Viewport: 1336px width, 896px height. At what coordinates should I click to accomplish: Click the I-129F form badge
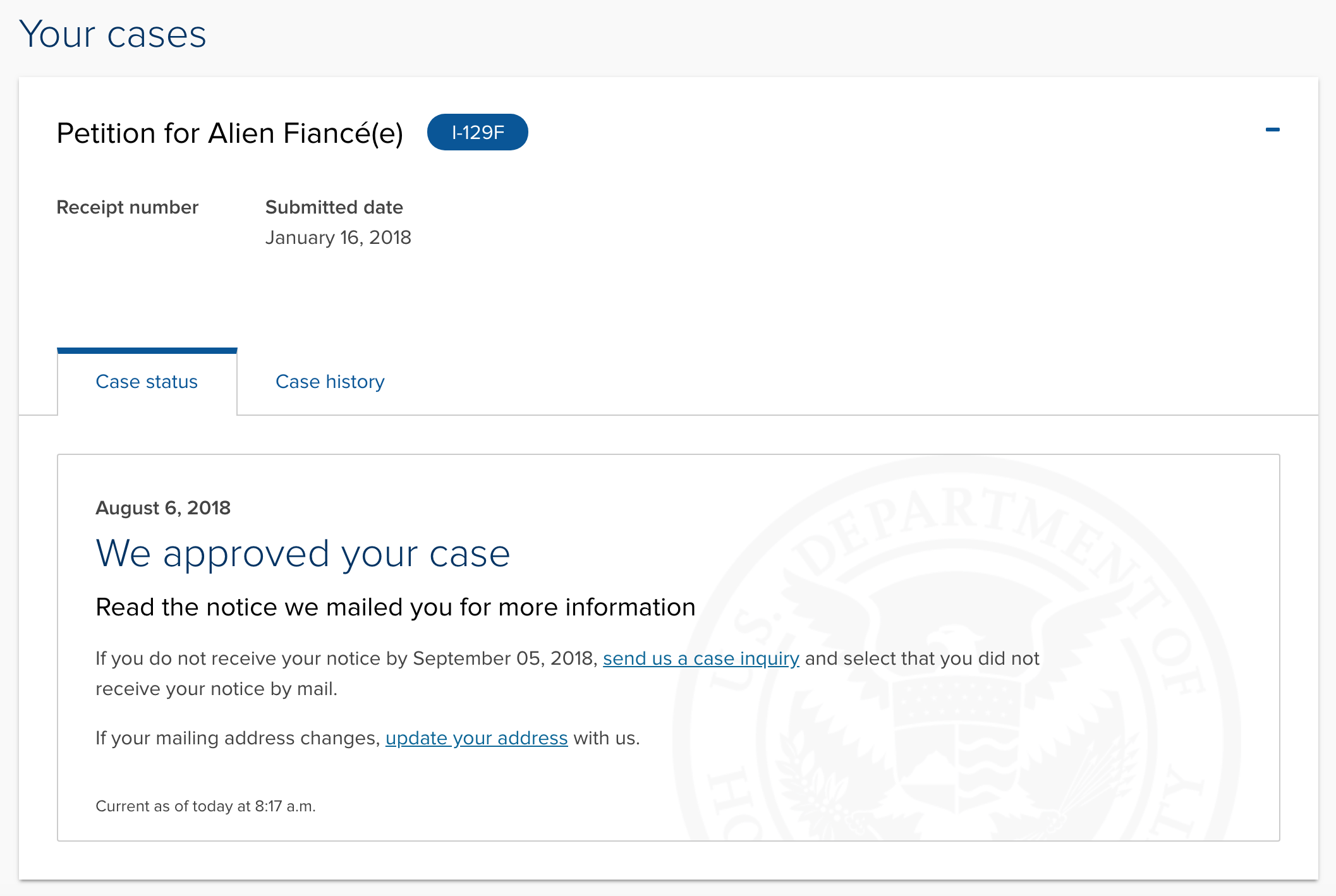[478, 132]
